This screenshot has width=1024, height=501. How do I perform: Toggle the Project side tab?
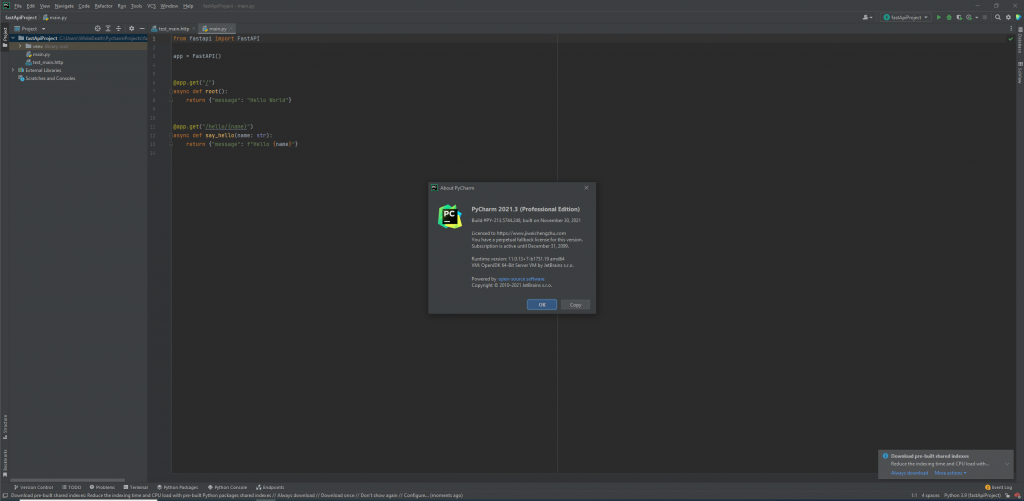5,37
